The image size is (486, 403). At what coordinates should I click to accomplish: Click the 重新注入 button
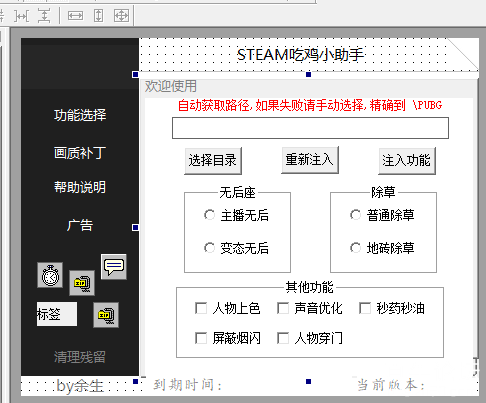tap(310, 160)
